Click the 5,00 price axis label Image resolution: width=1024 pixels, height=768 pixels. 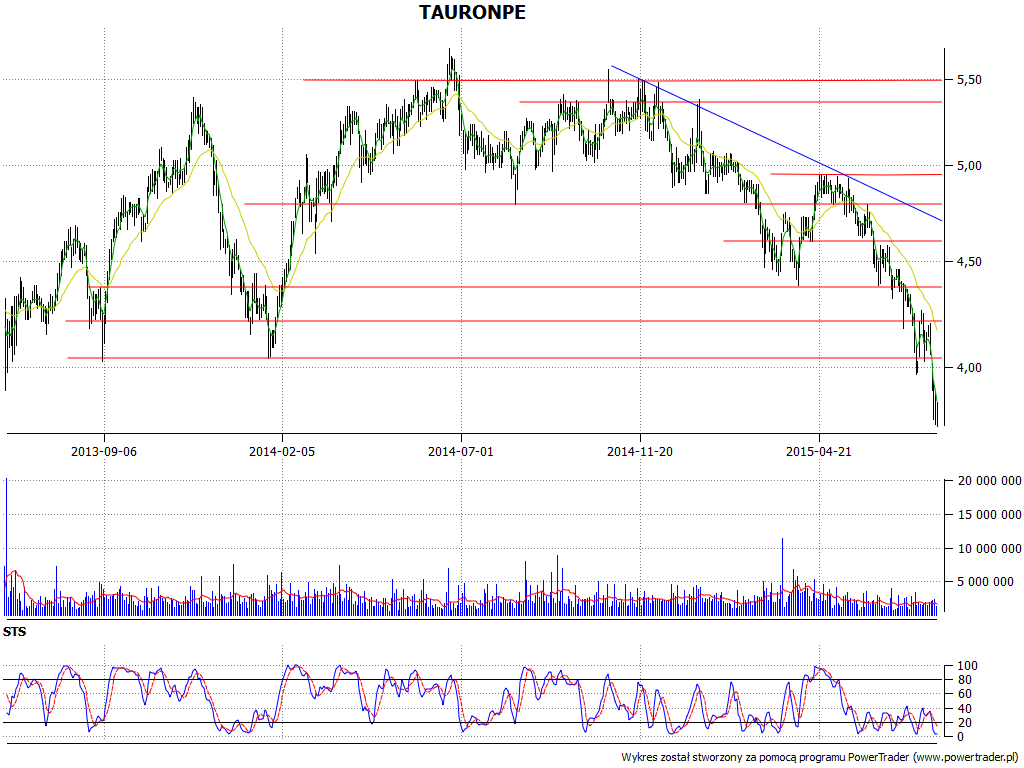pyautogui.click(x=969, y=166)
